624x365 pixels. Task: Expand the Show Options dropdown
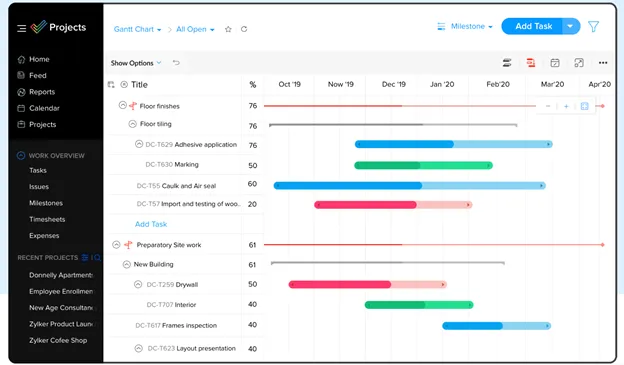pos(136,63)
